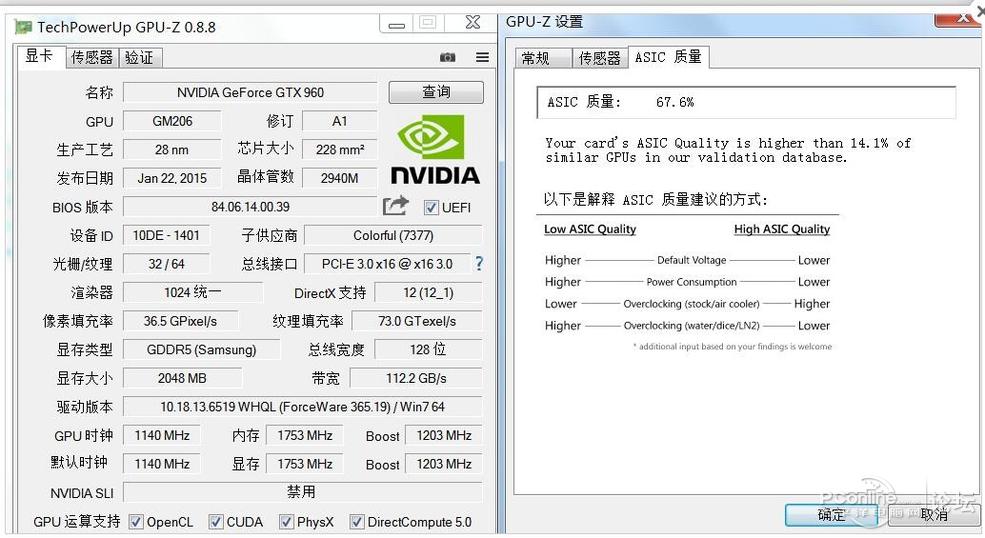985x538 pixels.
Task: Click the subvendor Colorful (7377) field
Action: pyautogui.click(x=393, y=235)
